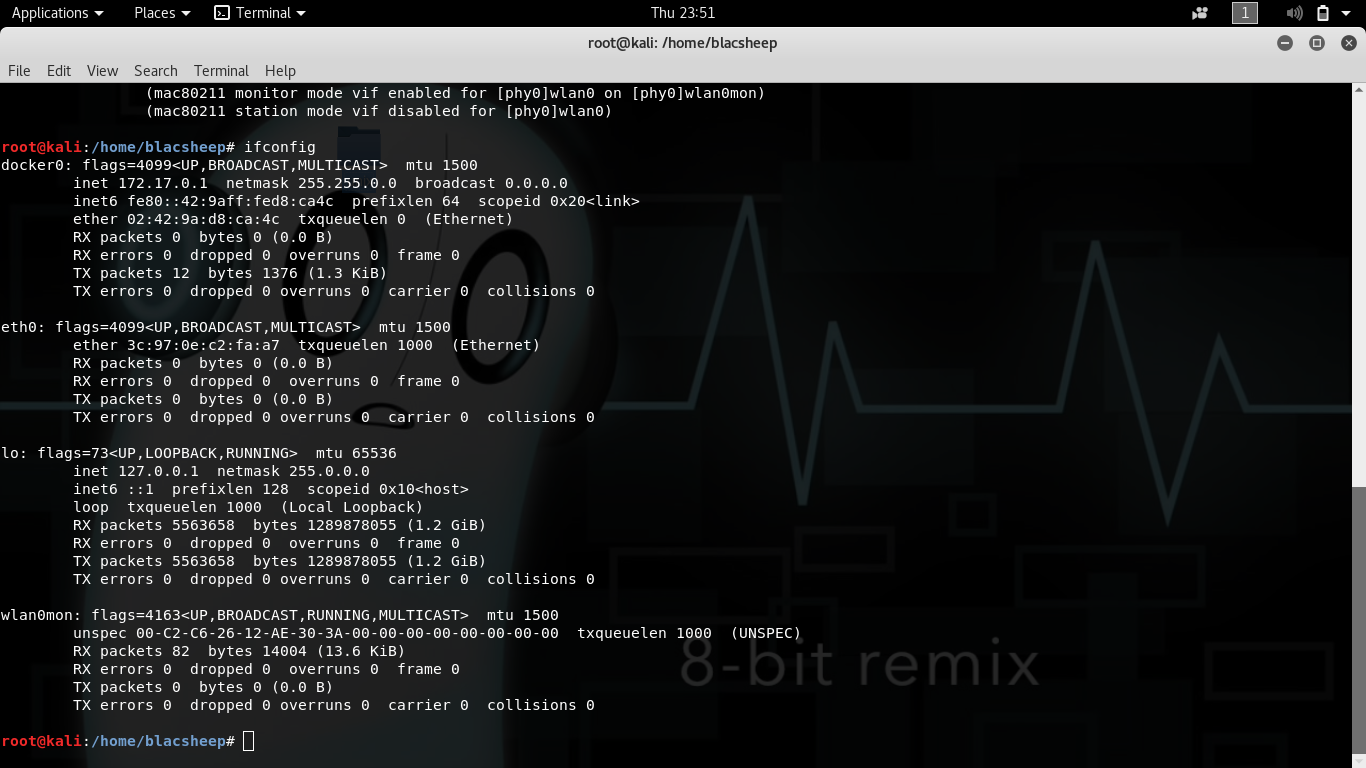
Task: Click the volume speaker icon
Action: [1294, 13]
